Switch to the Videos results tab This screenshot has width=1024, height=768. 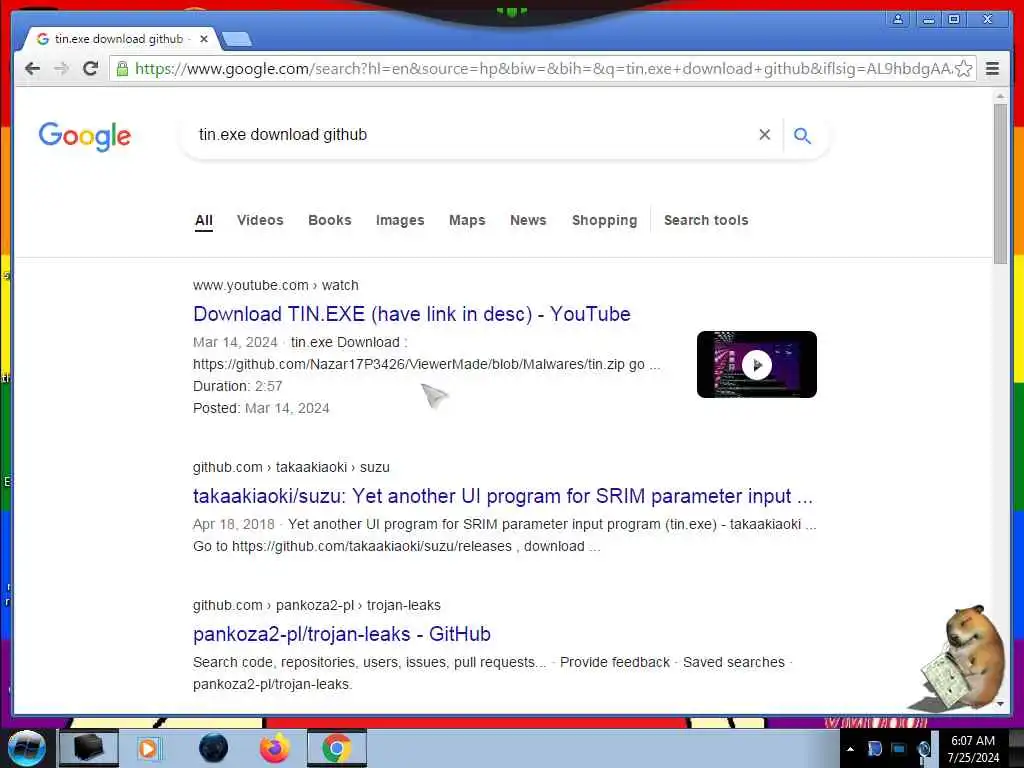pos(260,220)
